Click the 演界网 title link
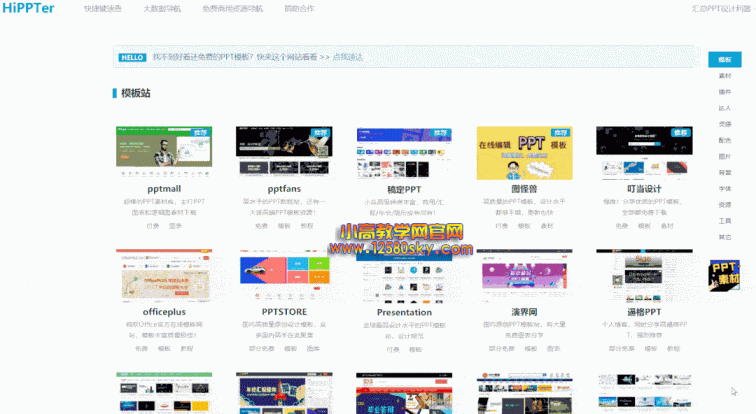The height and width of the screenshot is (414, 756). [x=524, y=312]
